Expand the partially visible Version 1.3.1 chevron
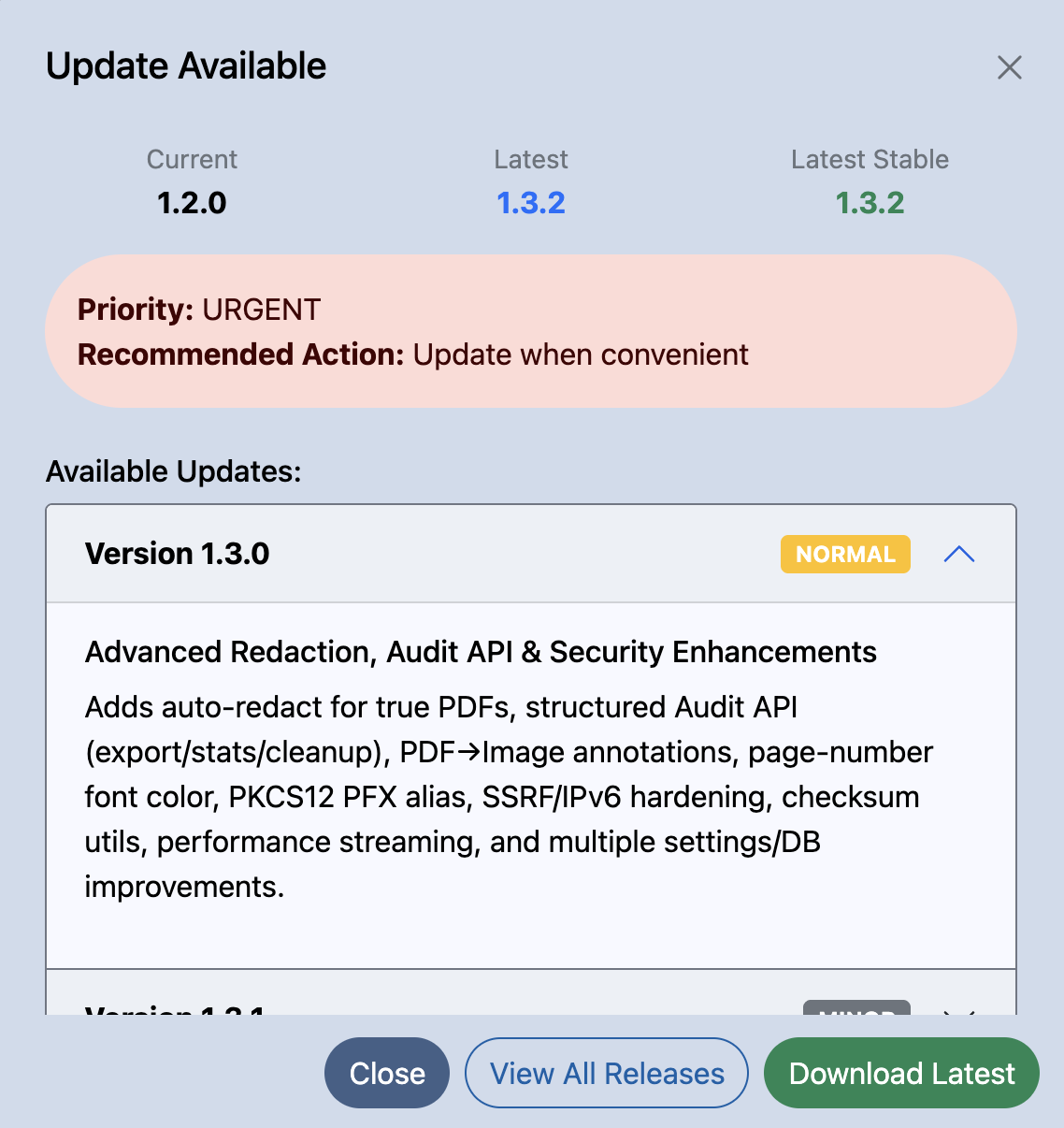 (958, 1010)
